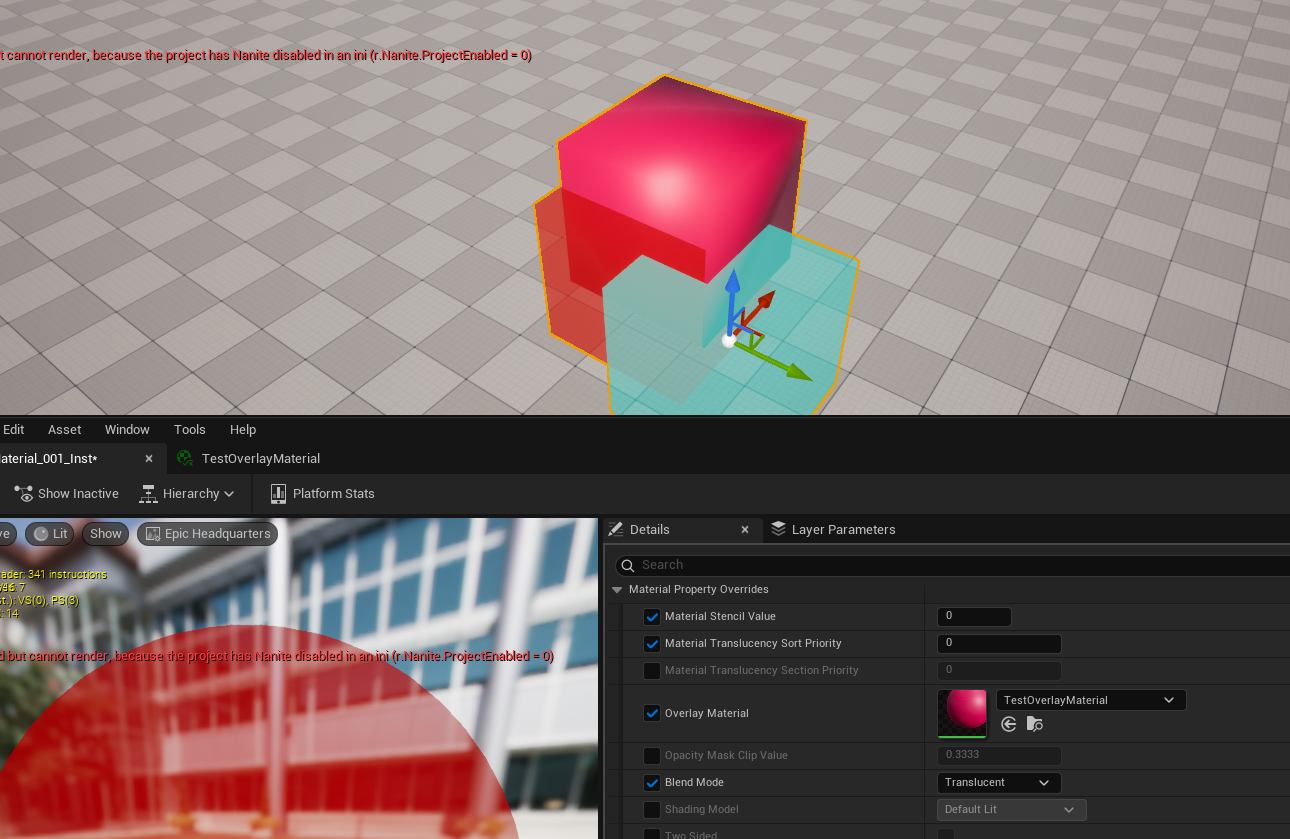The image size is (1290, 839).
Task: Uncheck the Material Stencil Value override
Action: coord(652,617)
